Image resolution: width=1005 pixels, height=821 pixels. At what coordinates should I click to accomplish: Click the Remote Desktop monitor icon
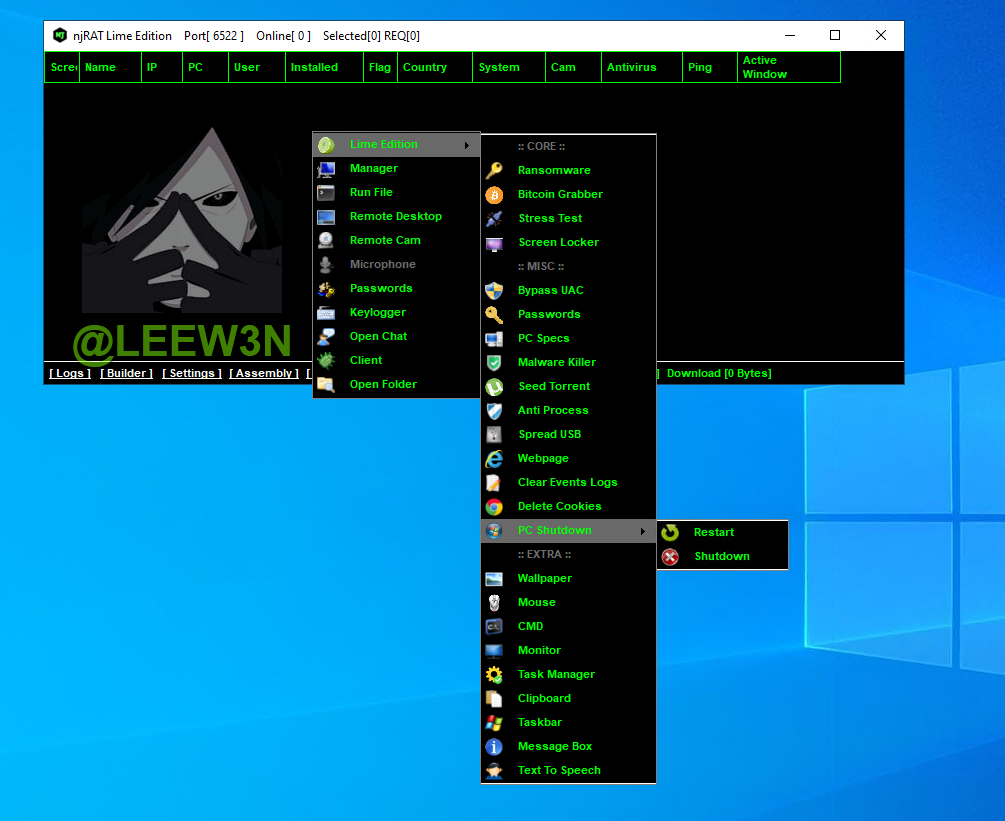point(326,217)
